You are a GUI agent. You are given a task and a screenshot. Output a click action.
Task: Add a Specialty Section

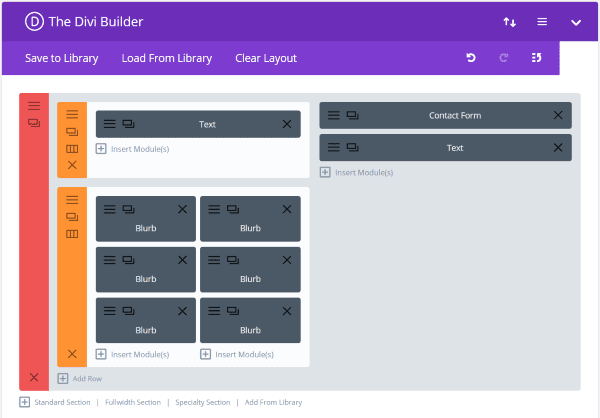click(x=203, y=402)
